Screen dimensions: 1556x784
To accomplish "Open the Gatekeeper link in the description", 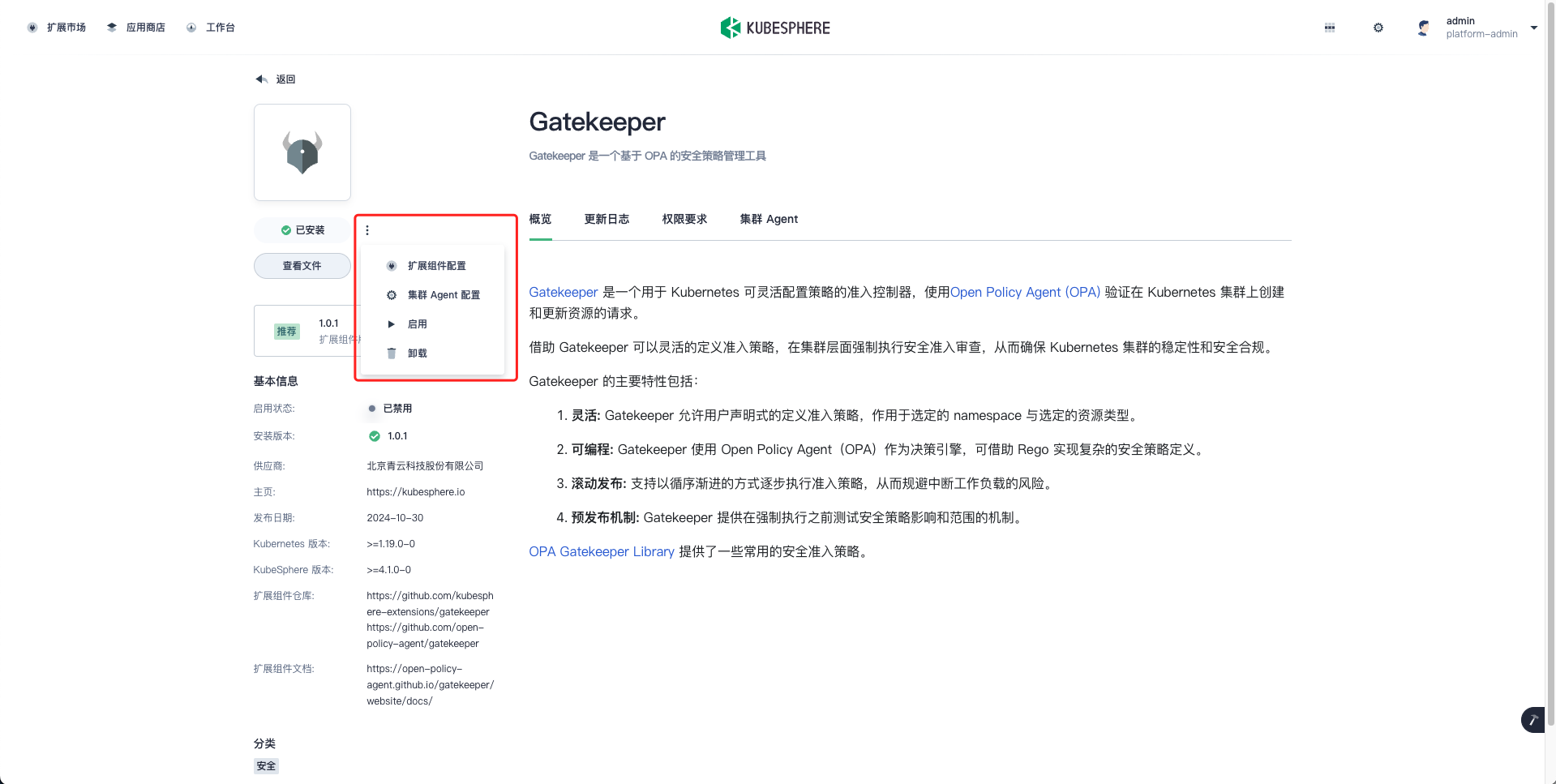I will pos(564,292).
